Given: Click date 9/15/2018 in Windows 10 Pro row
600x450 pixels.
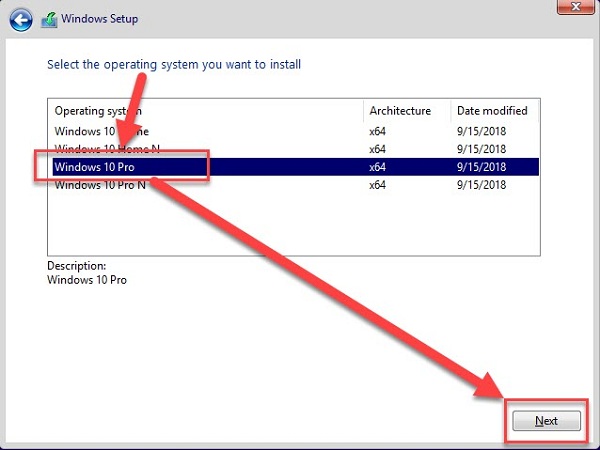Looking at the screenshot, I should coord(481,167).
